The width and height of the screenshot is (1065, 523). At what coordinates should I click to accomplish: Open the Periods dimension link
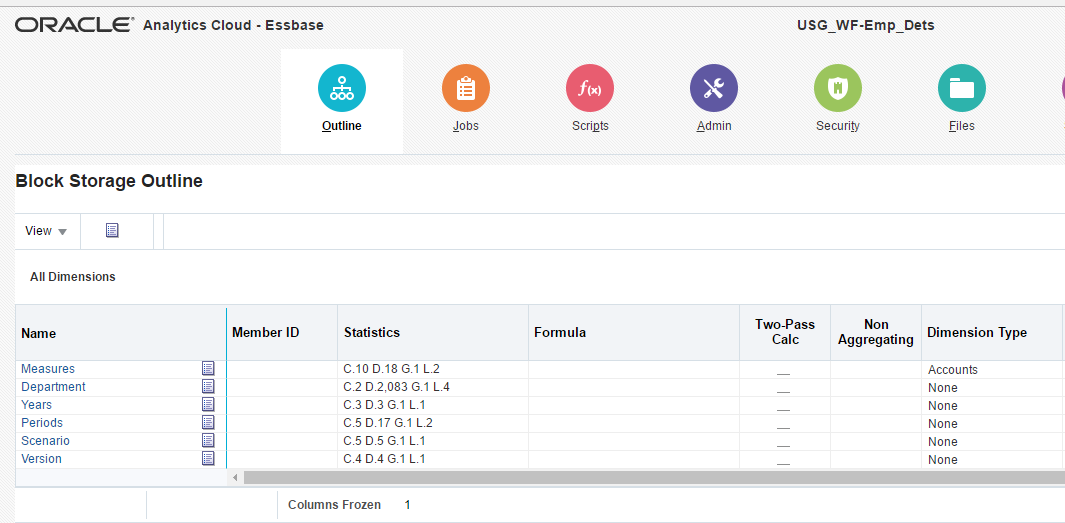42,423
